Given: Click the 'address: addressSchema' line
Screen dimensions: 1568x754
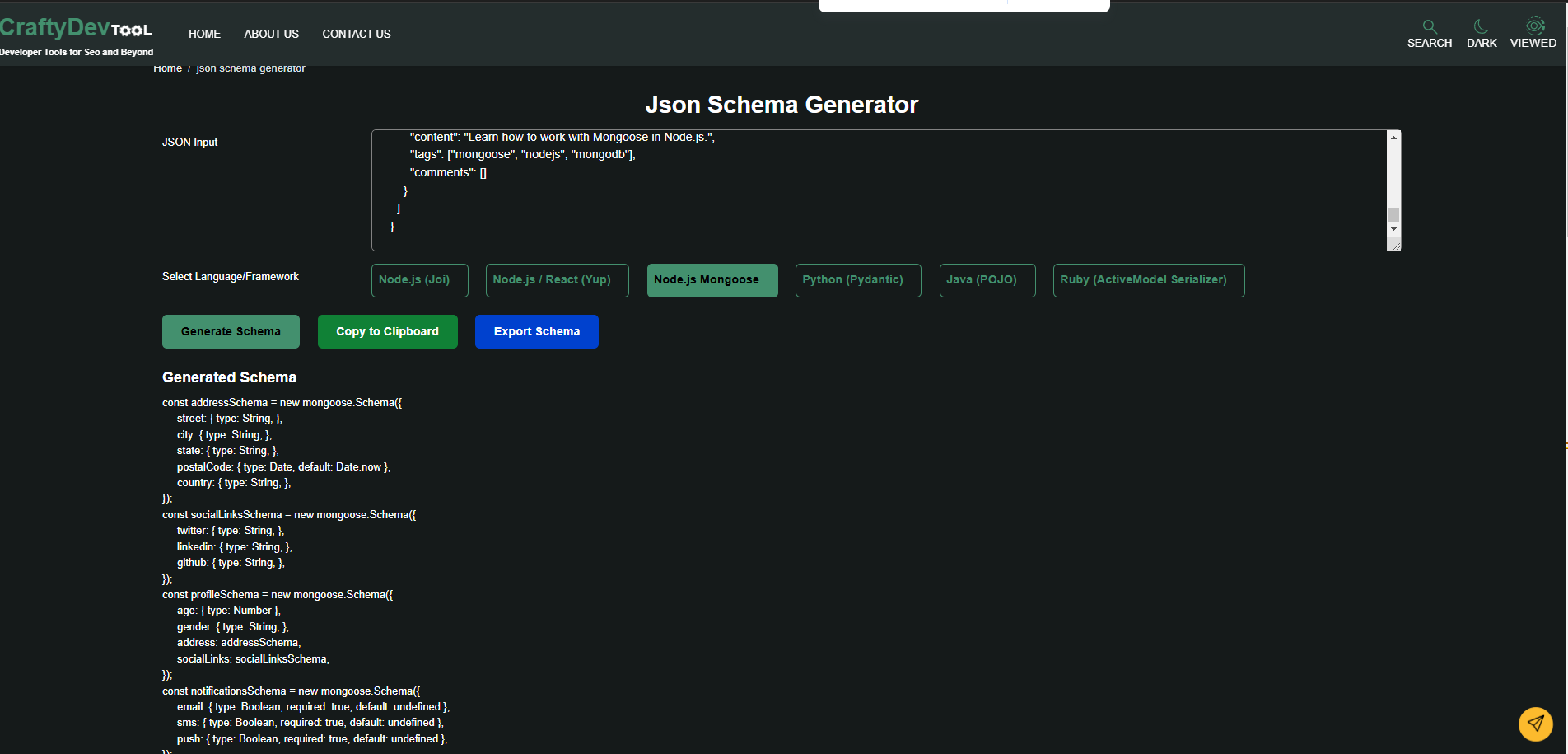Looking at the screenshot, I should pyautogui.click(x=239, y=643).
